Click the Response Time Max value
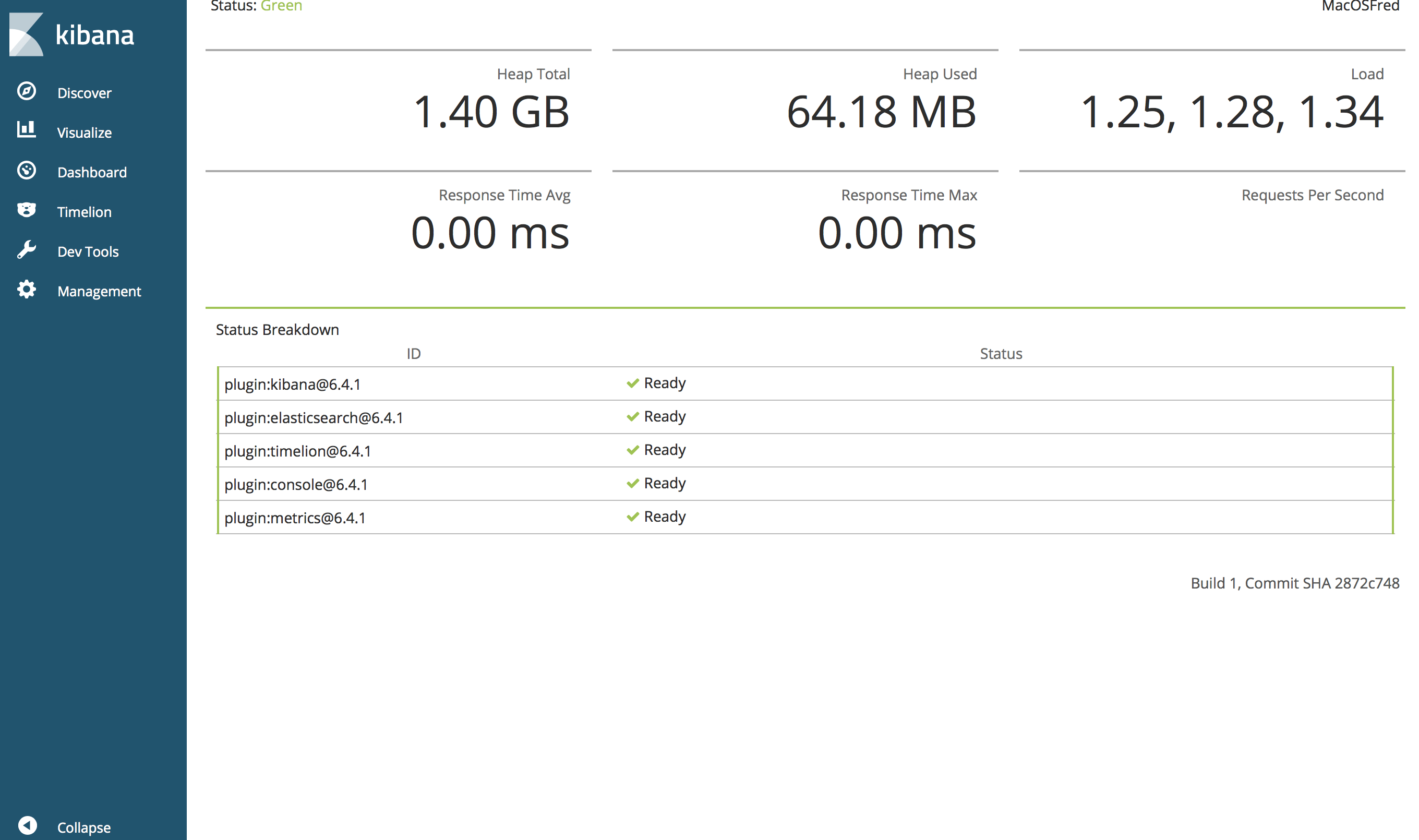Image resolution: width=1419 pixels, height=840 pixels. pos(897,233)
